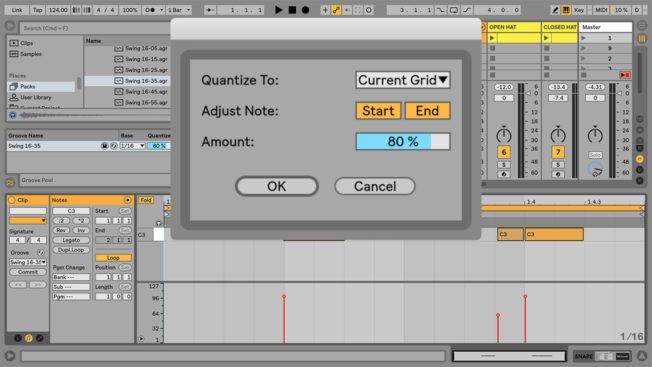Image resolution: width=652 pixels, height=367 pixels.
Task: Click the Punch-Out switch icon
Action: click(x=467, y=10)
